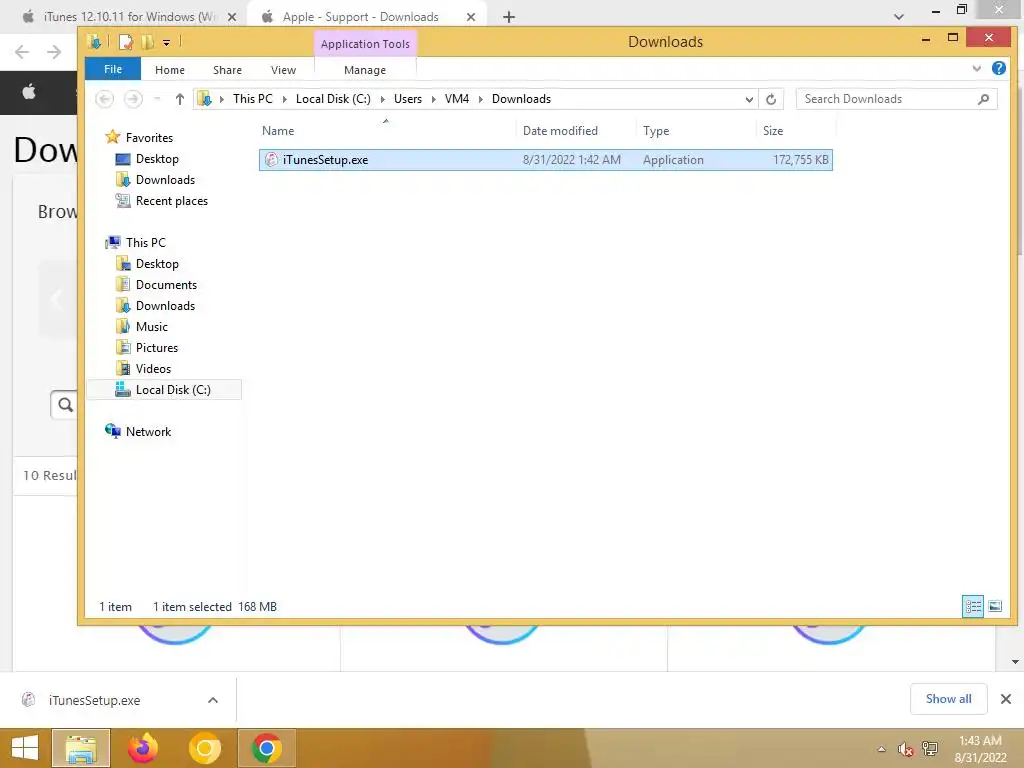The width and height of the screenshot is (1024, 768).
Task: Open the Share ribbon tab
Action: click(227, 70)
